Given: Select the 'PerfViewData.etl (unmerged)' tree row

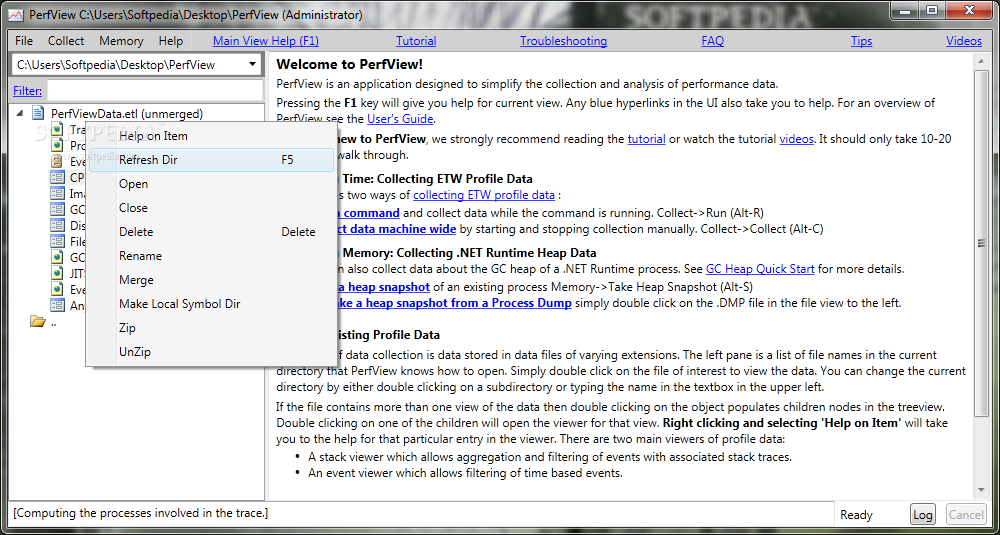Looking at the screenshot, I should tap(127, 114).
